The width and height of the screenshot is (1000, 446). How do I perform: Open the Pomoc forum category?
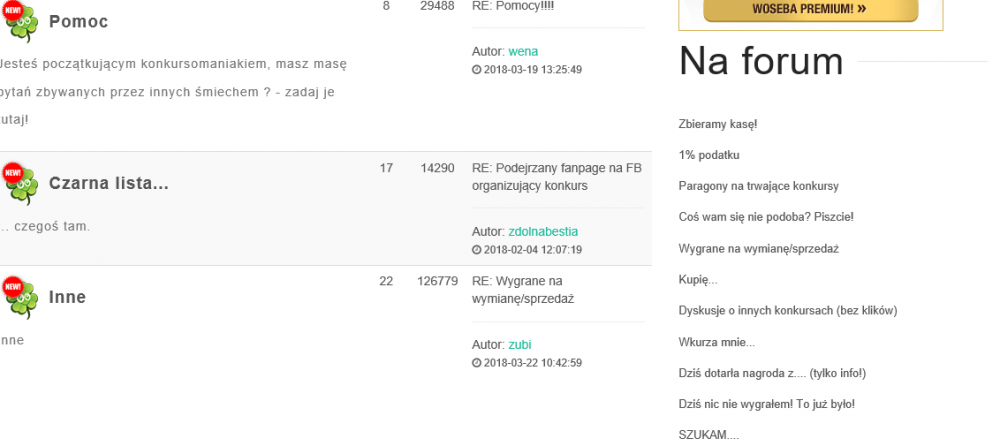pyautogui.click(x=78, y=22)
